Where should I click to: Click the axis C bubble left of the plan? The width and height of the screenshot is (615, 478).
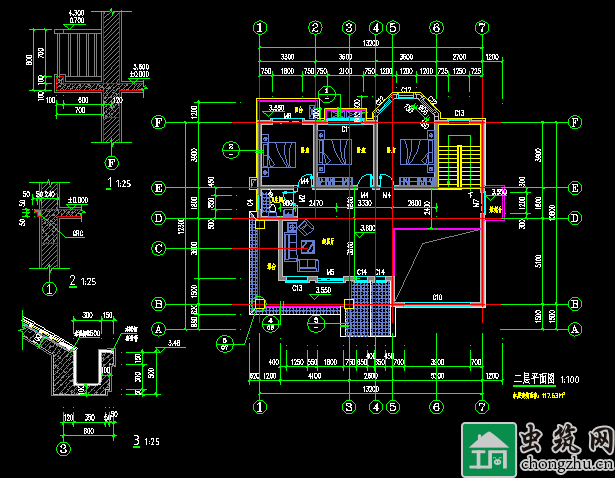tap(158, 248)
